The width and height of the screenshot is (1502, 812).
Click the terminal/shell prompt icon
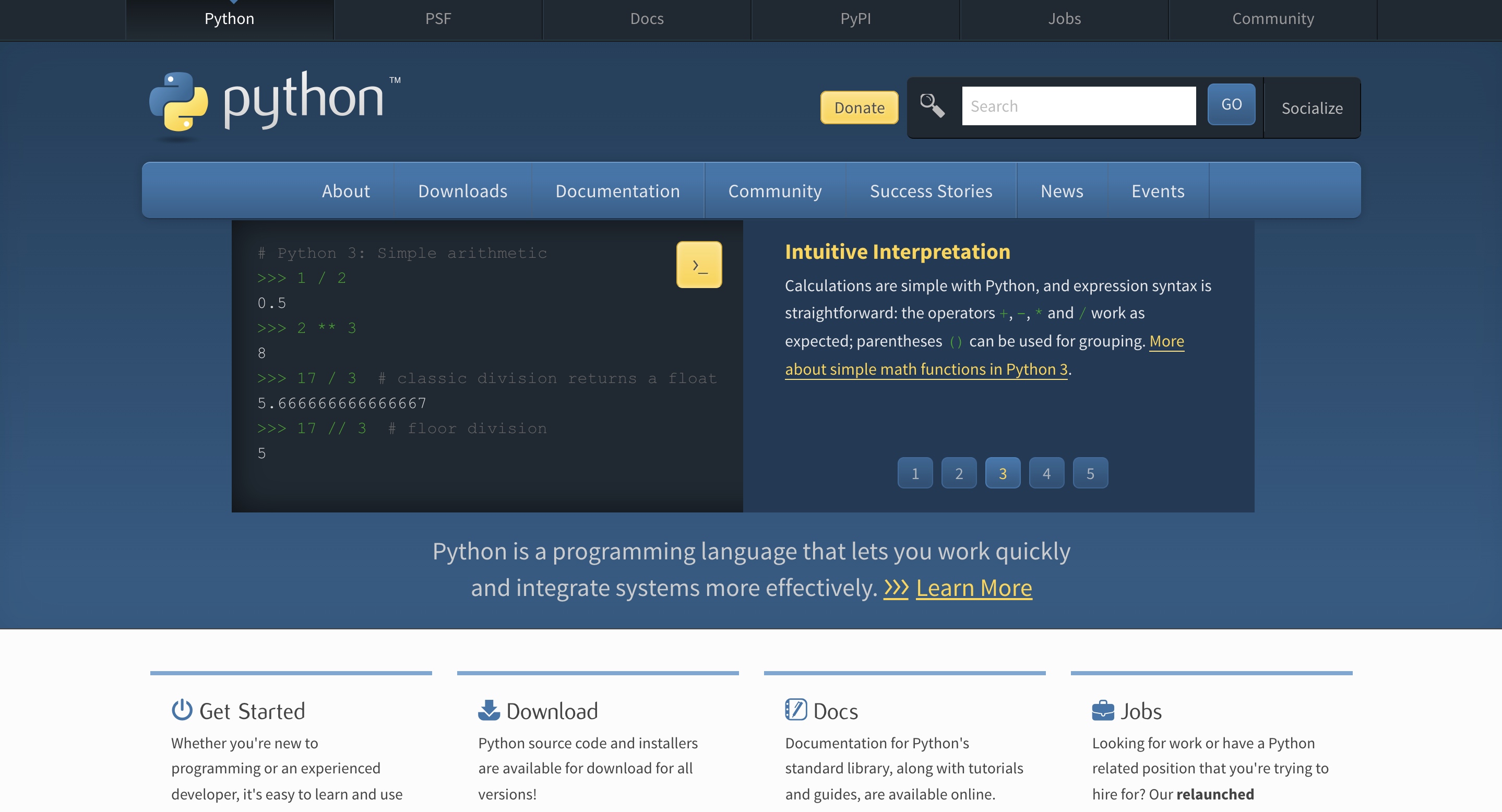tap(699, 264)
